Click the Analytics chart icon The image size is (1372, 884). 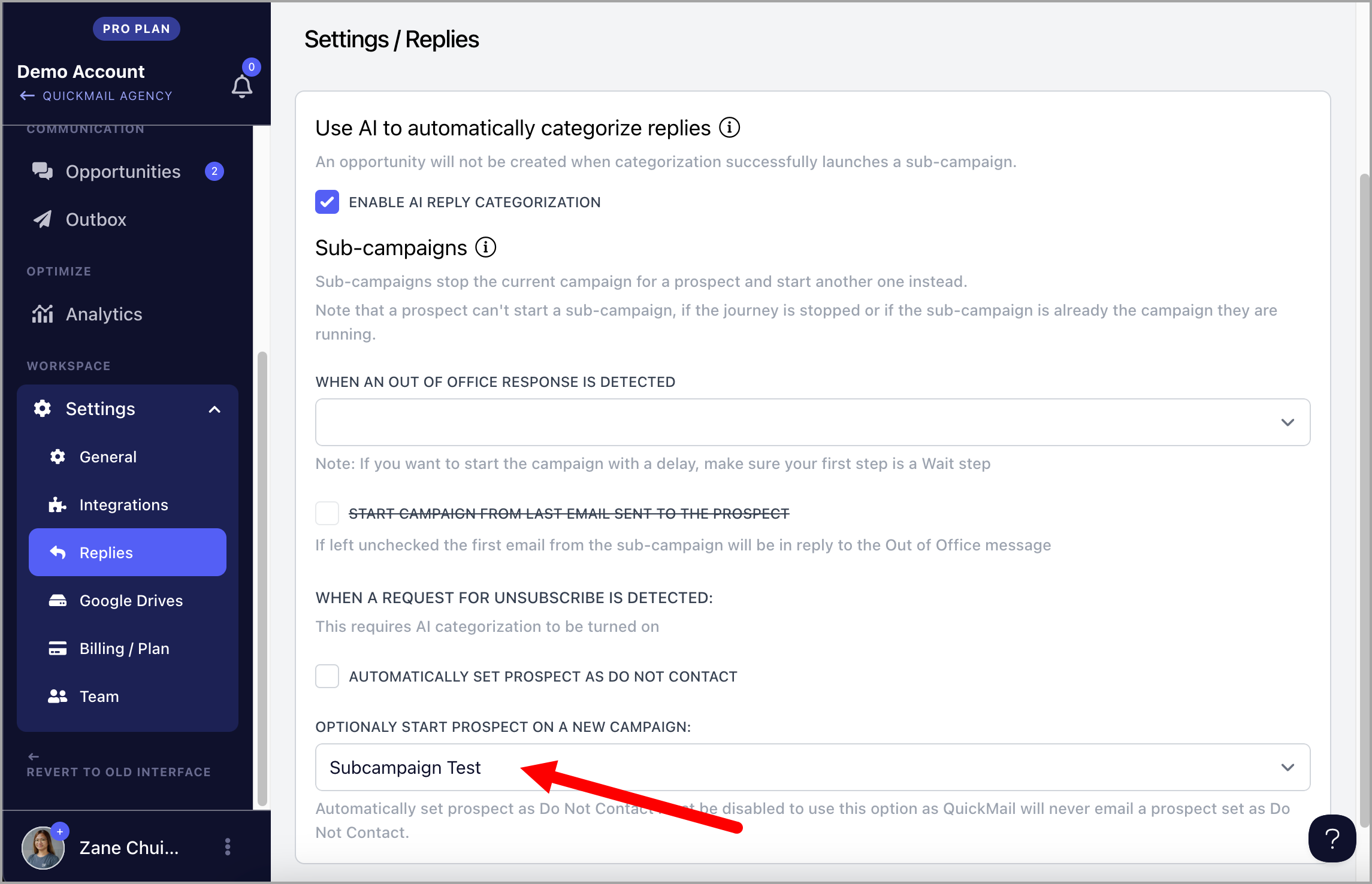(x=43, y=314)
